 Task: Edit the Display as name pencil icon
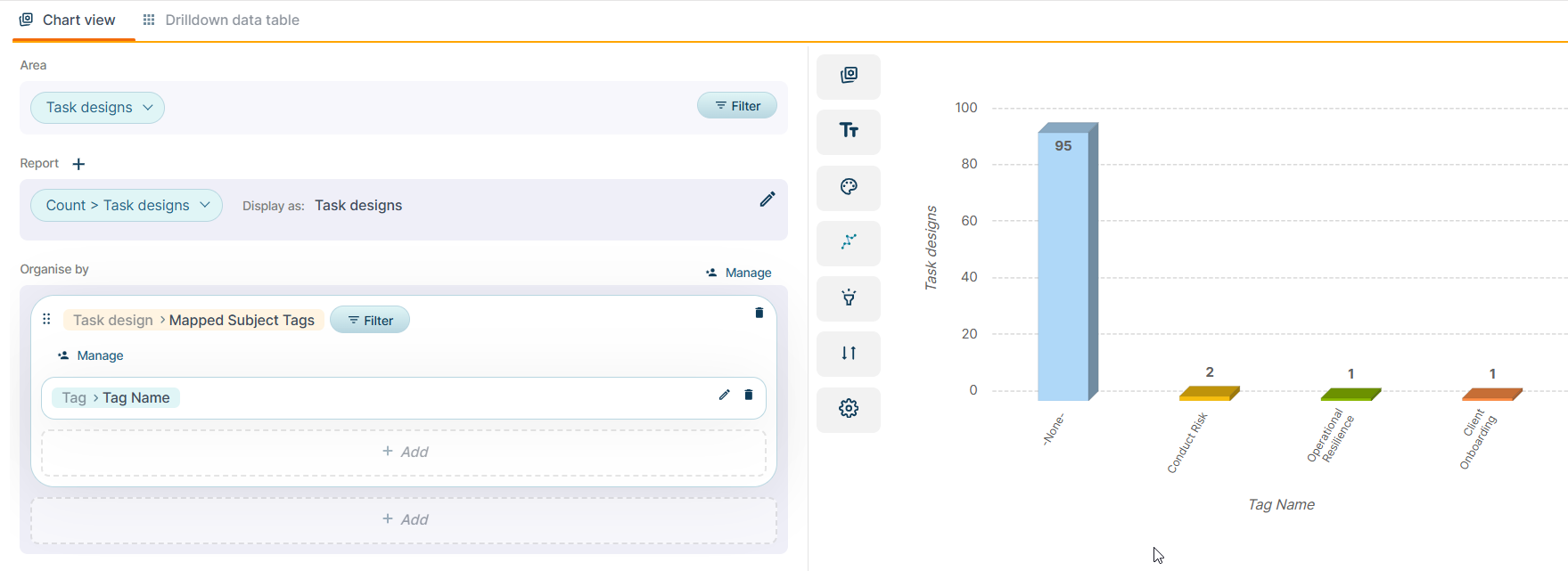point(767,200)
